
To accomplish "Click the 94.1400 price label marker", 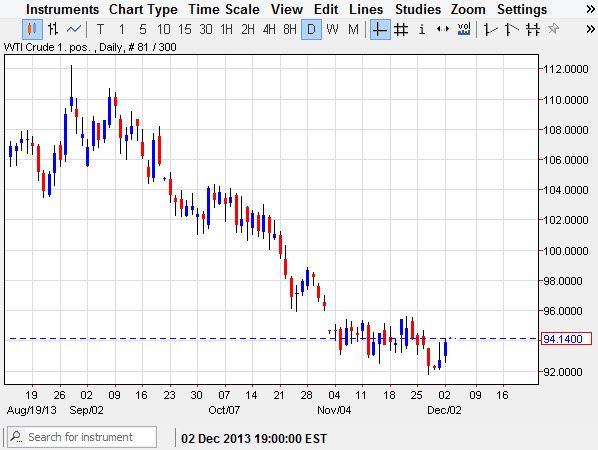I will (566, 339).
